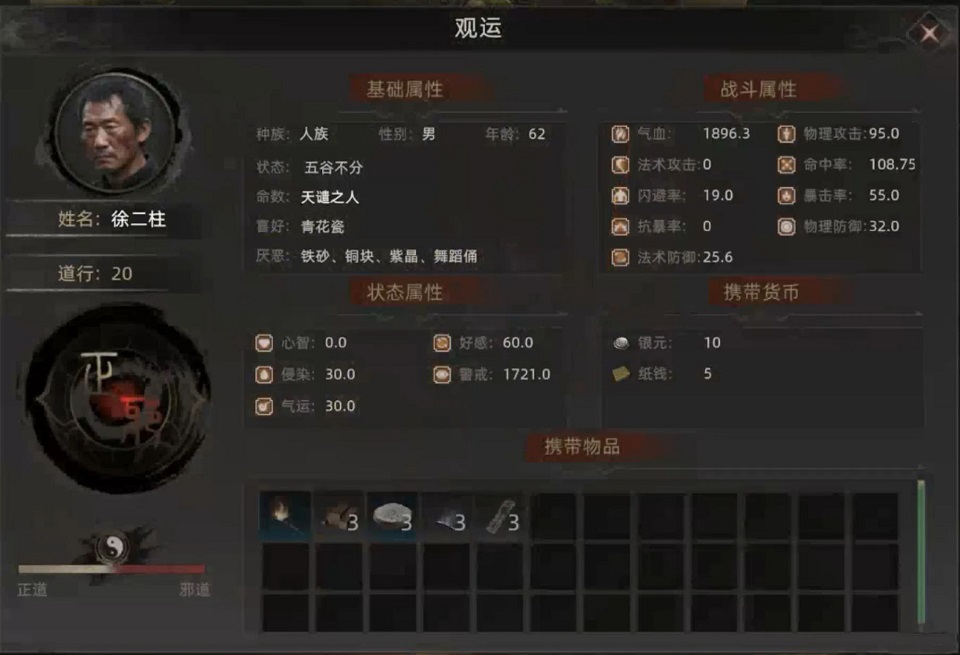Click the 正邪 alignment emblem
Screen dimensions: 960x655
point(118,400)
